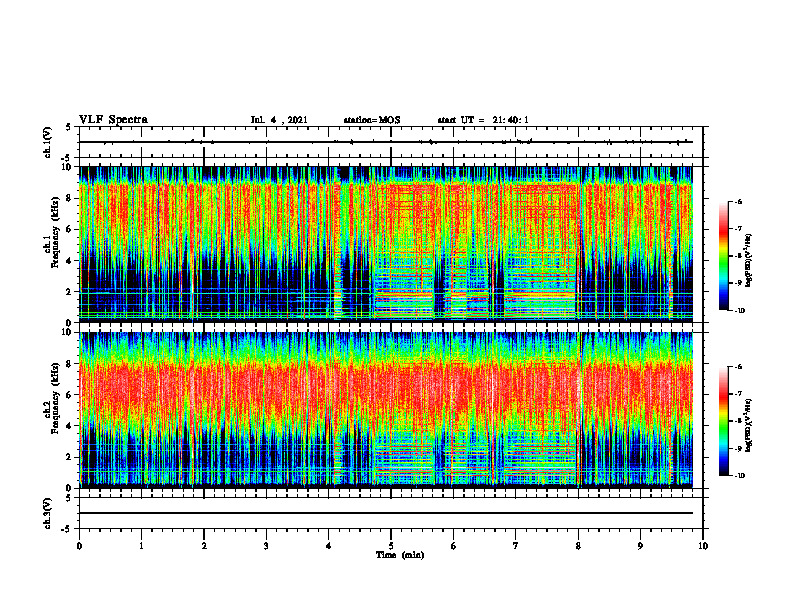Image resolution: width=792 pixels, height=612 pixels.
Task: Click the "-10" tick on ch.1 colorbar
Action: [739, 311]
